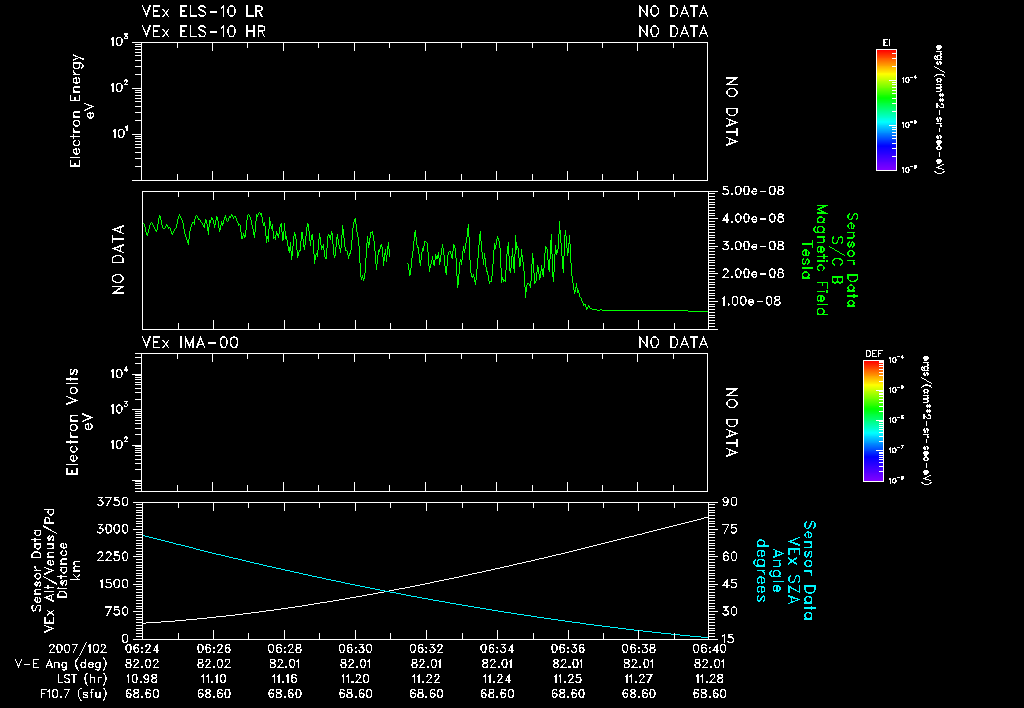This screenshot has height=708, width=1024.
Task: Click the LST value 11.16
Action: (285, 679)
